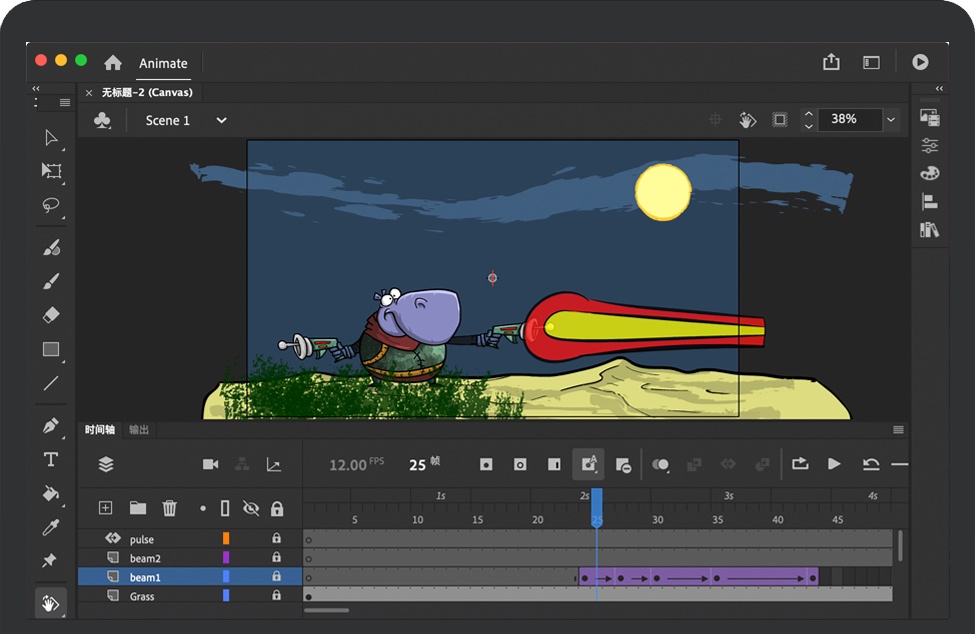The image size is (975, 634).
Task: Expand the zoom percentage dropdown
Action: pyautogui.click(x=890, y=120)
